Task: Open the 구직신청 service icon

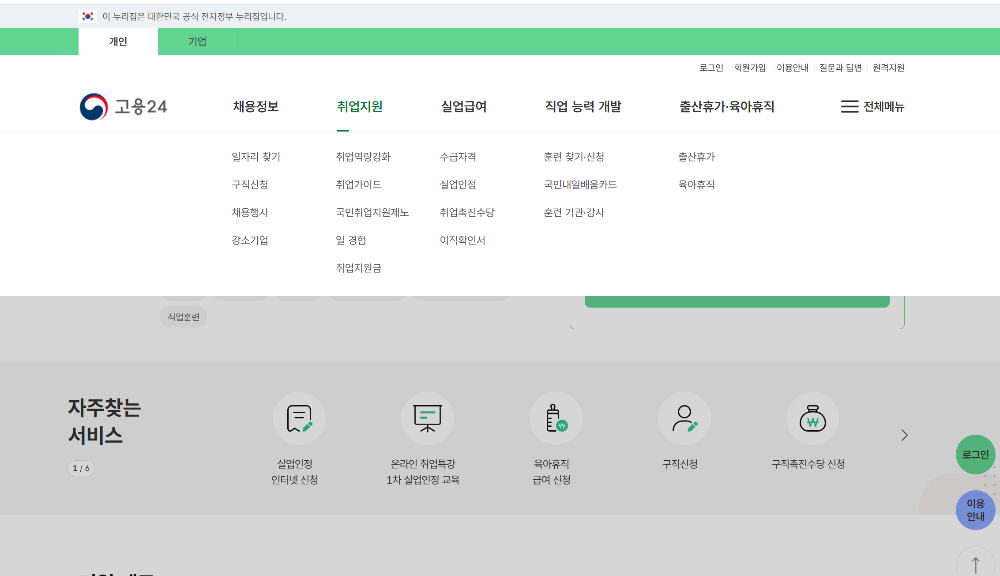Action: (684, 418)
